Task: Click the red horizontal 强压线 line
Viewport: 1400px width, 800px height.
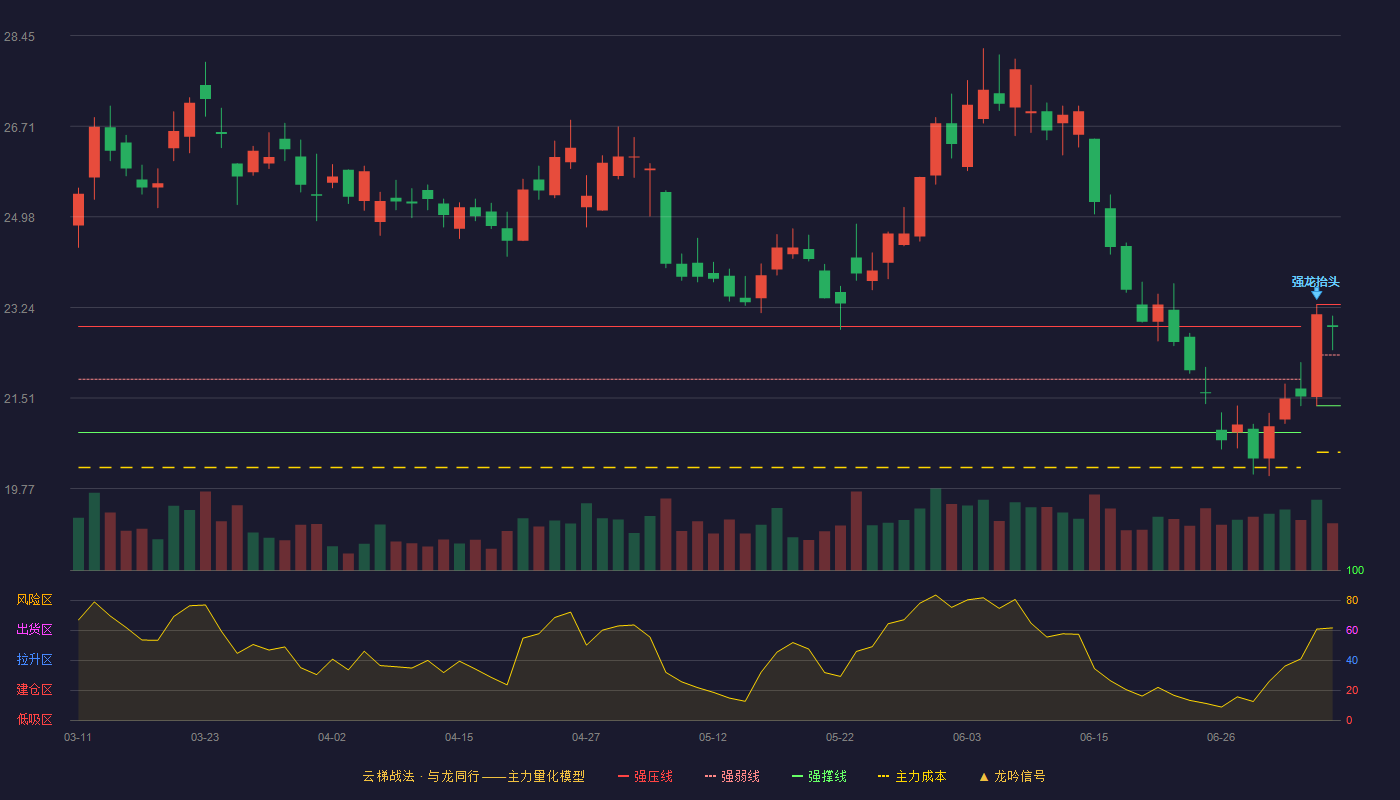Action: 689,327
